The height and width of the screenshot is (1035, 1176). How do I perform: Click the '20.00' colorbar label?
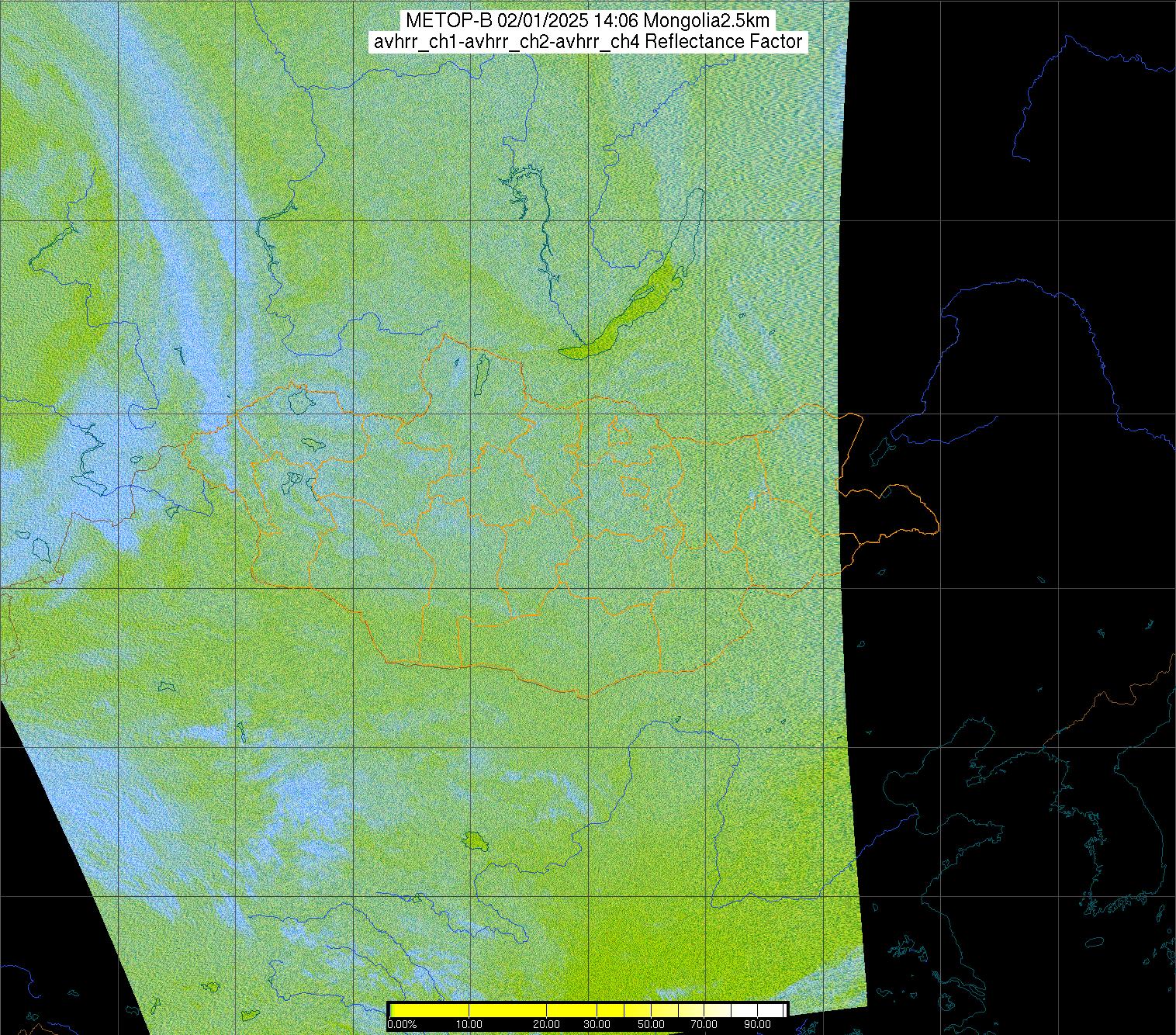[547, 1025]
